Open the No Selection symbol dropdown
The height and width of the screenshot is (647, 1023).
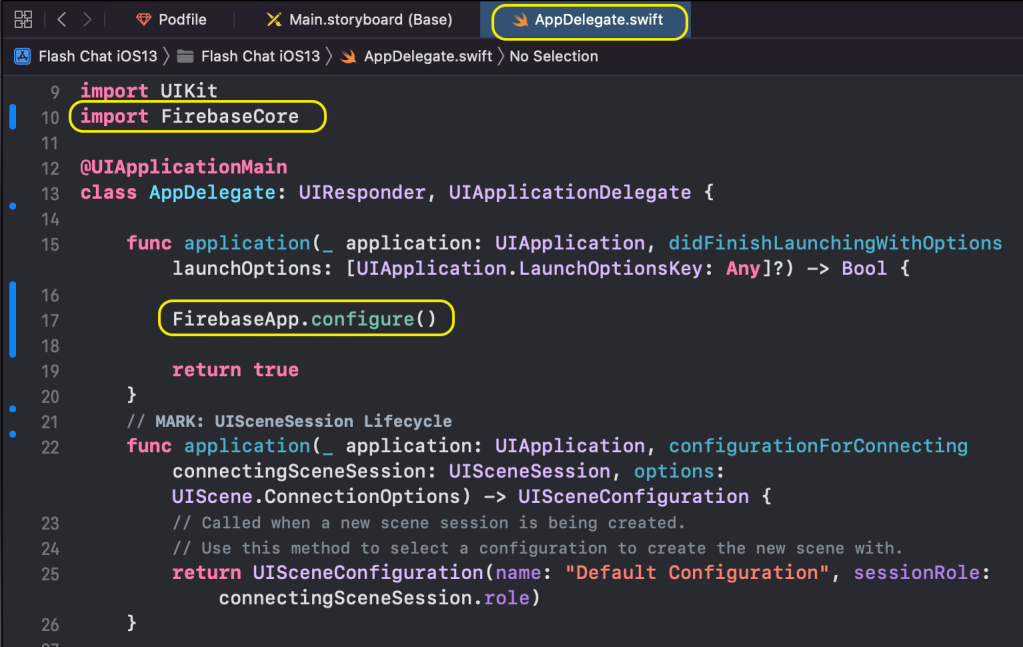(553, 56)
